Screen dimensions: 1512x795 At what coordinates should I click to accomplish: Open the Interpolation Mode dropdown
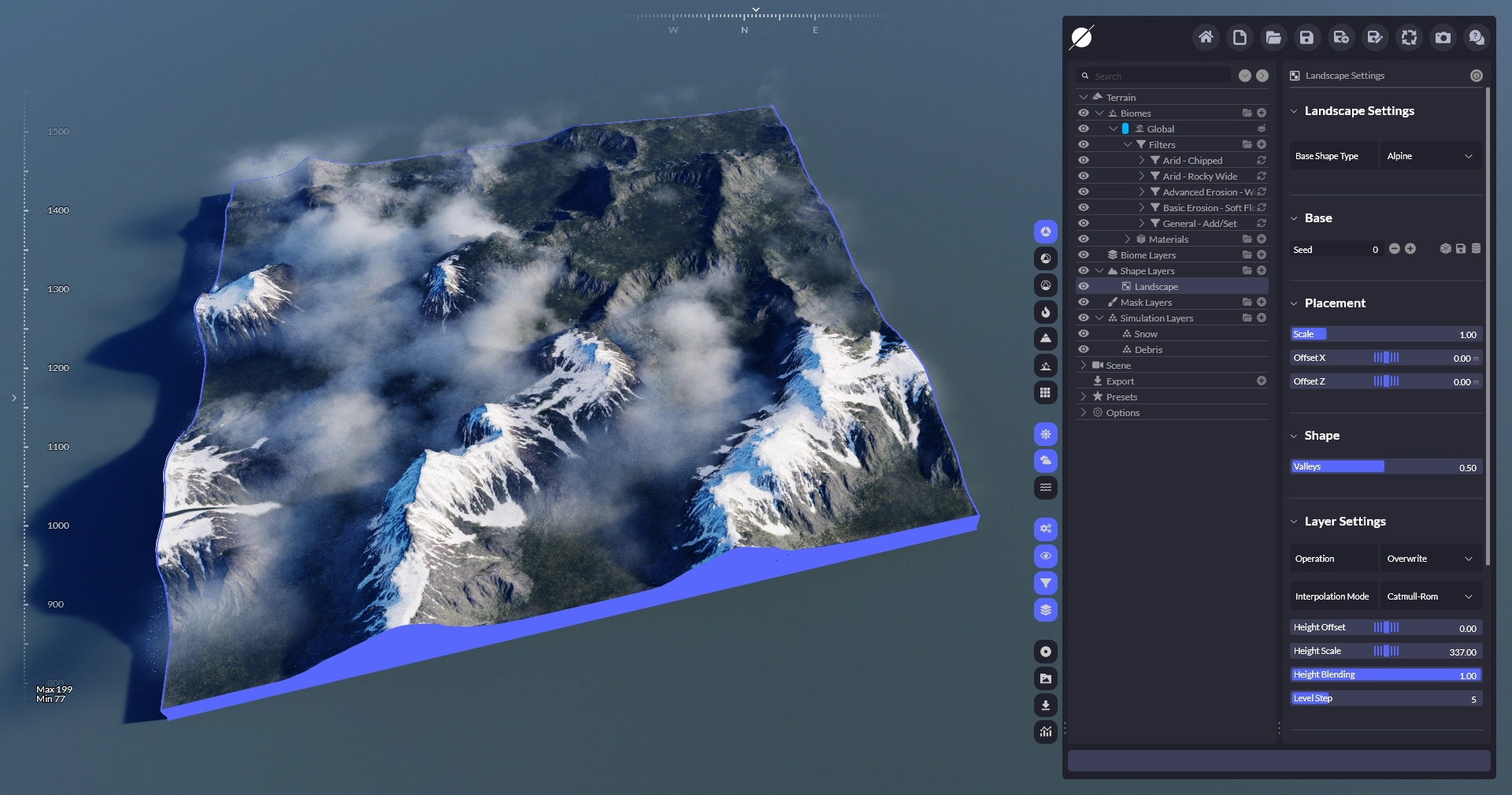1429,596
